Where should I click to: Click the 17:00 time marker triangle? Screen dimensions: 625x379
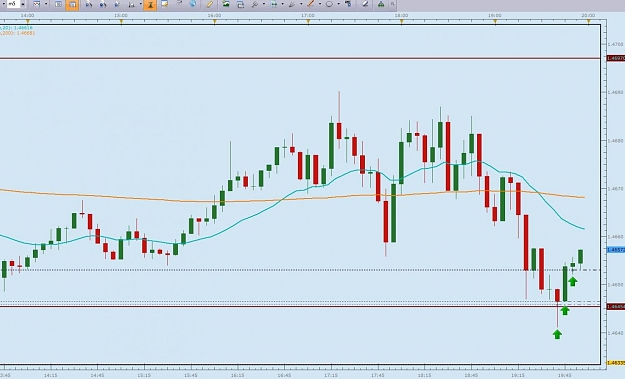308,22
